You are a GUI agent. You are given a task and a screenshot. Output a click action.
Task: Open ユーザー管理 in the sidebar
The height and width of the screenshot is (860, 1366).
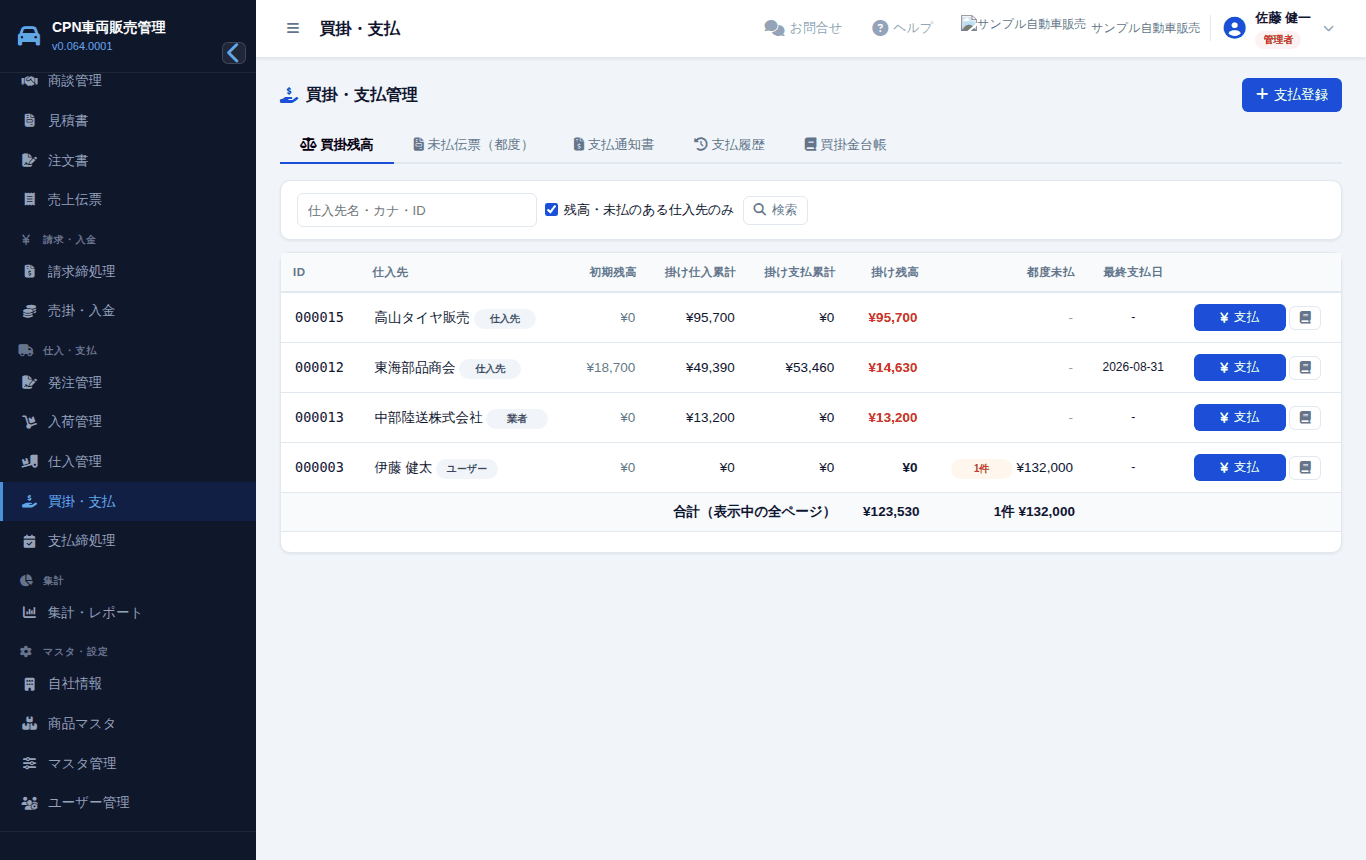click(128, 802)
